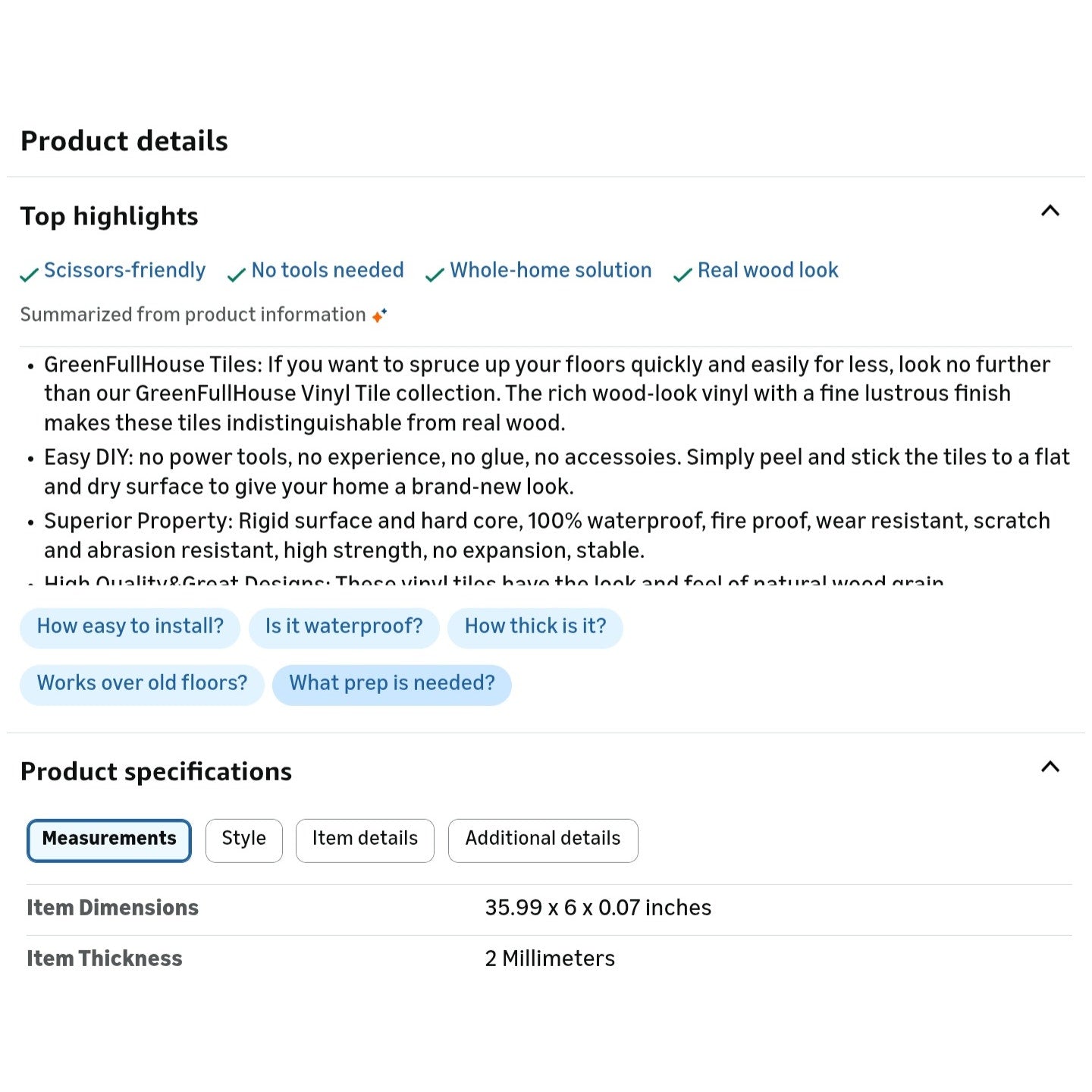Choose the "Works over old floors?" question
The image size is (1092, 1092).
click(142, 684)
